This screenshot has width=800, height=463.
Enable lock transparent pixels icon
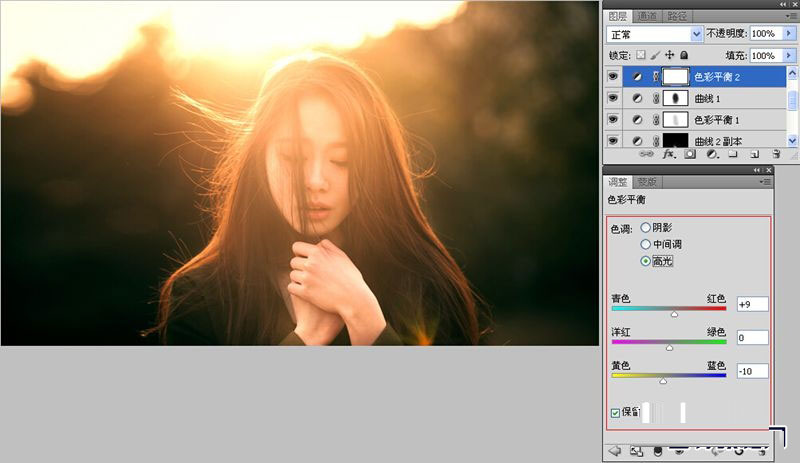point(640,55)
